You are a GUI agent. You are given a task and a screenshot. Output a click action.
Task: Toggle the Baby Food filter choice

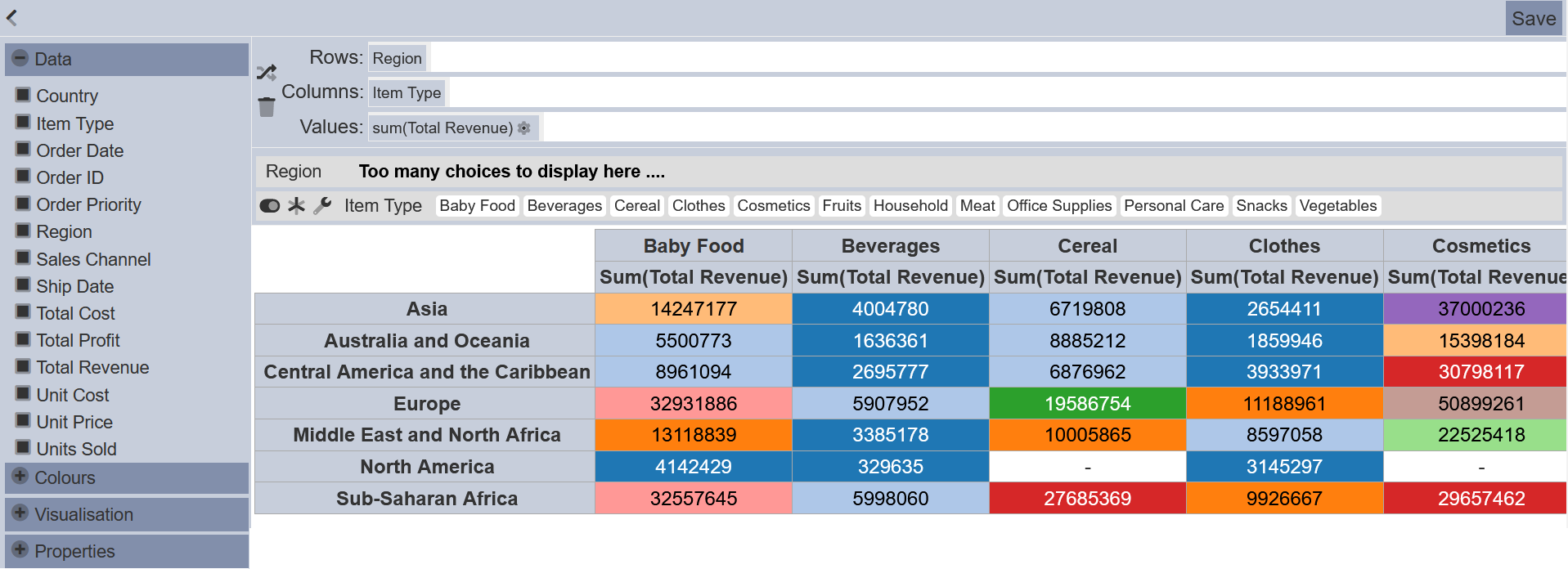[478, 205]
